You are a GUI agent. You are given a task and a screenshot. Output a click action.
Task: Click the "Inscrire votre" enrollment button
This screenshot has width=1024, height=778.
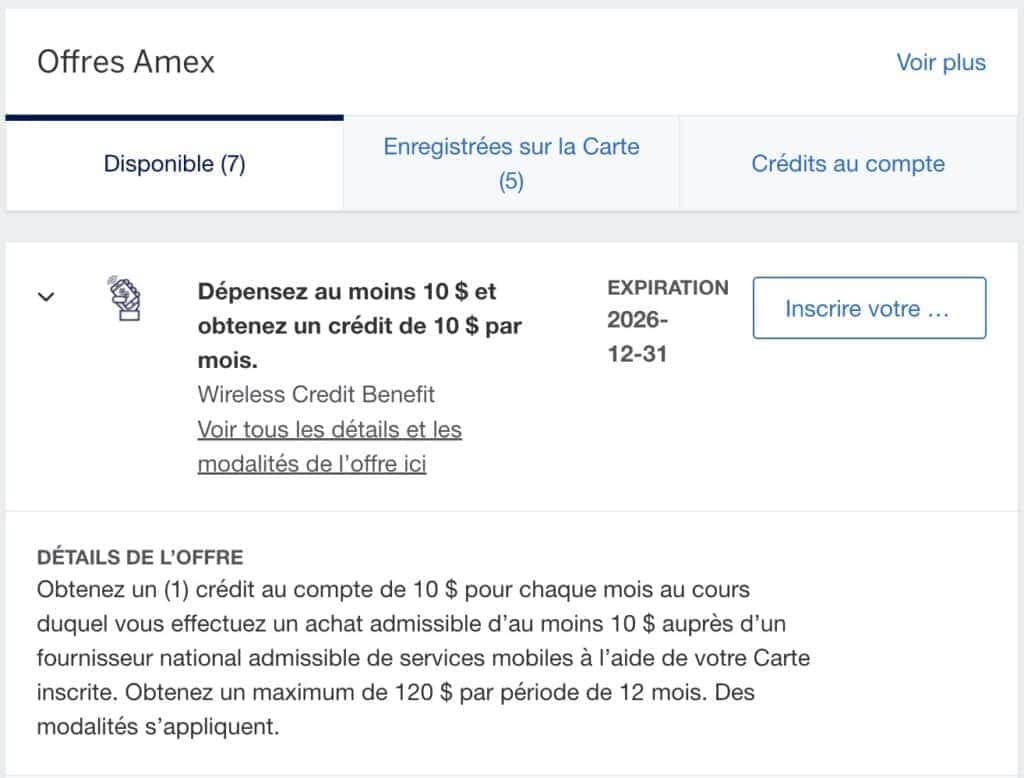click(868, 308)
